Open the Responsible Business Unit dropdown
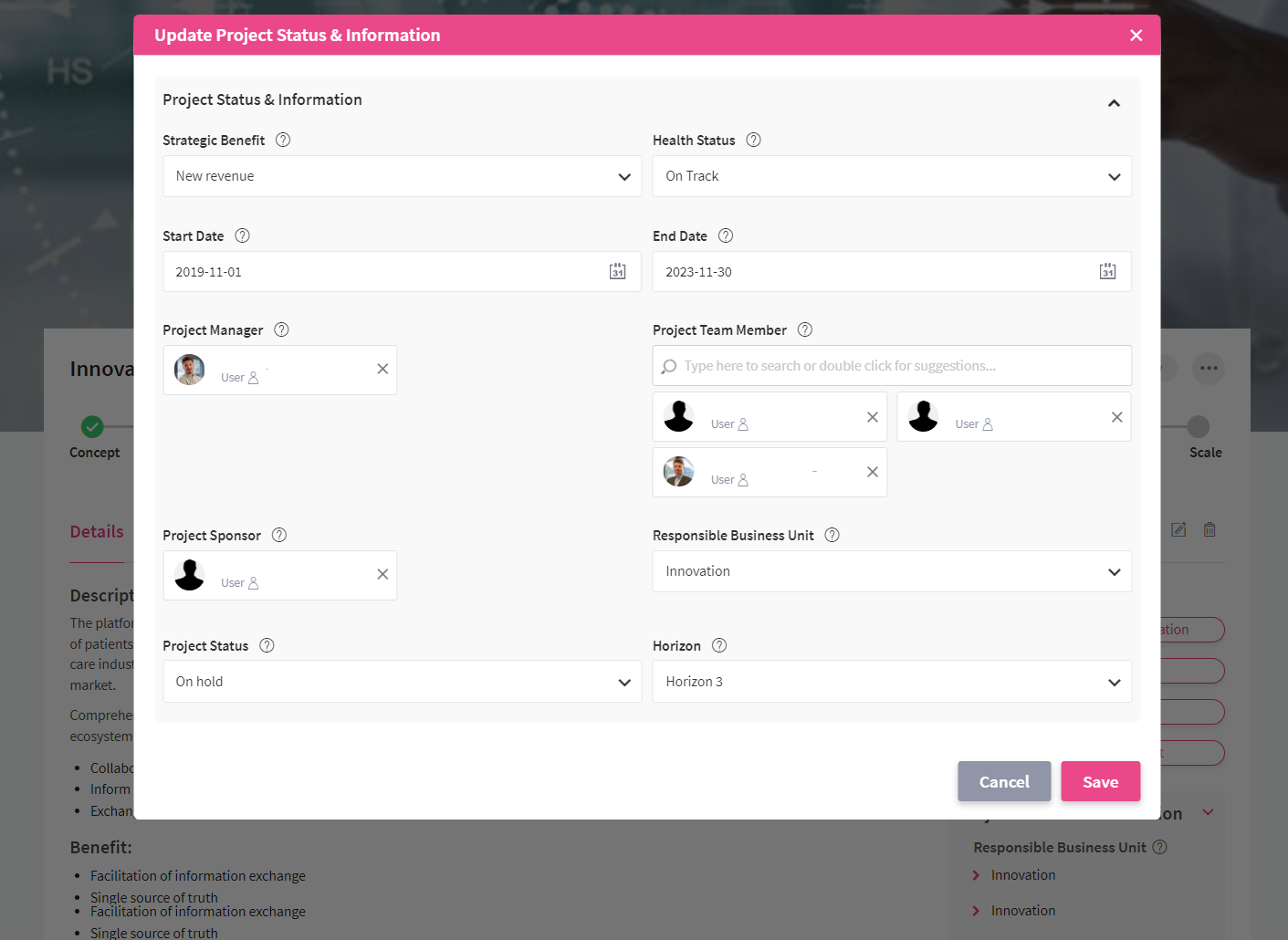1288x940 pixels. (891, 572)
